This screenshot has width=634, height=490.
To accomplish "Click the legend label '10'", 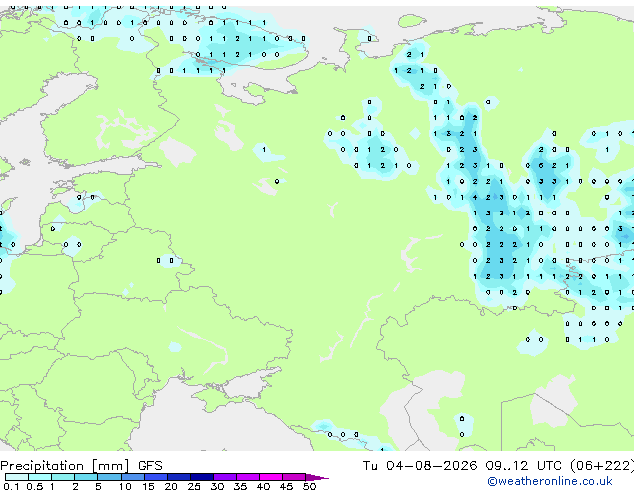I will tap(125, 486).
